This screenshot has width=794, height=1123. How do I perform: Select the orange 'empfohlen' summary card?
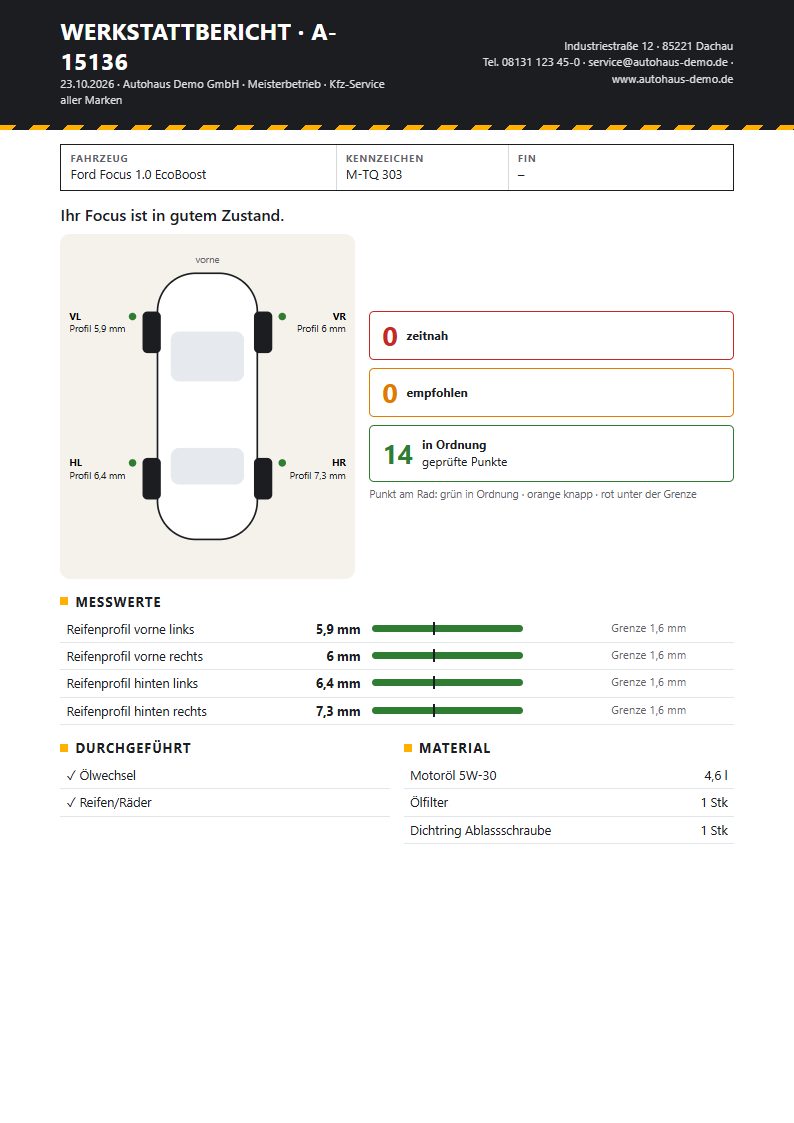tap(551, 392)
